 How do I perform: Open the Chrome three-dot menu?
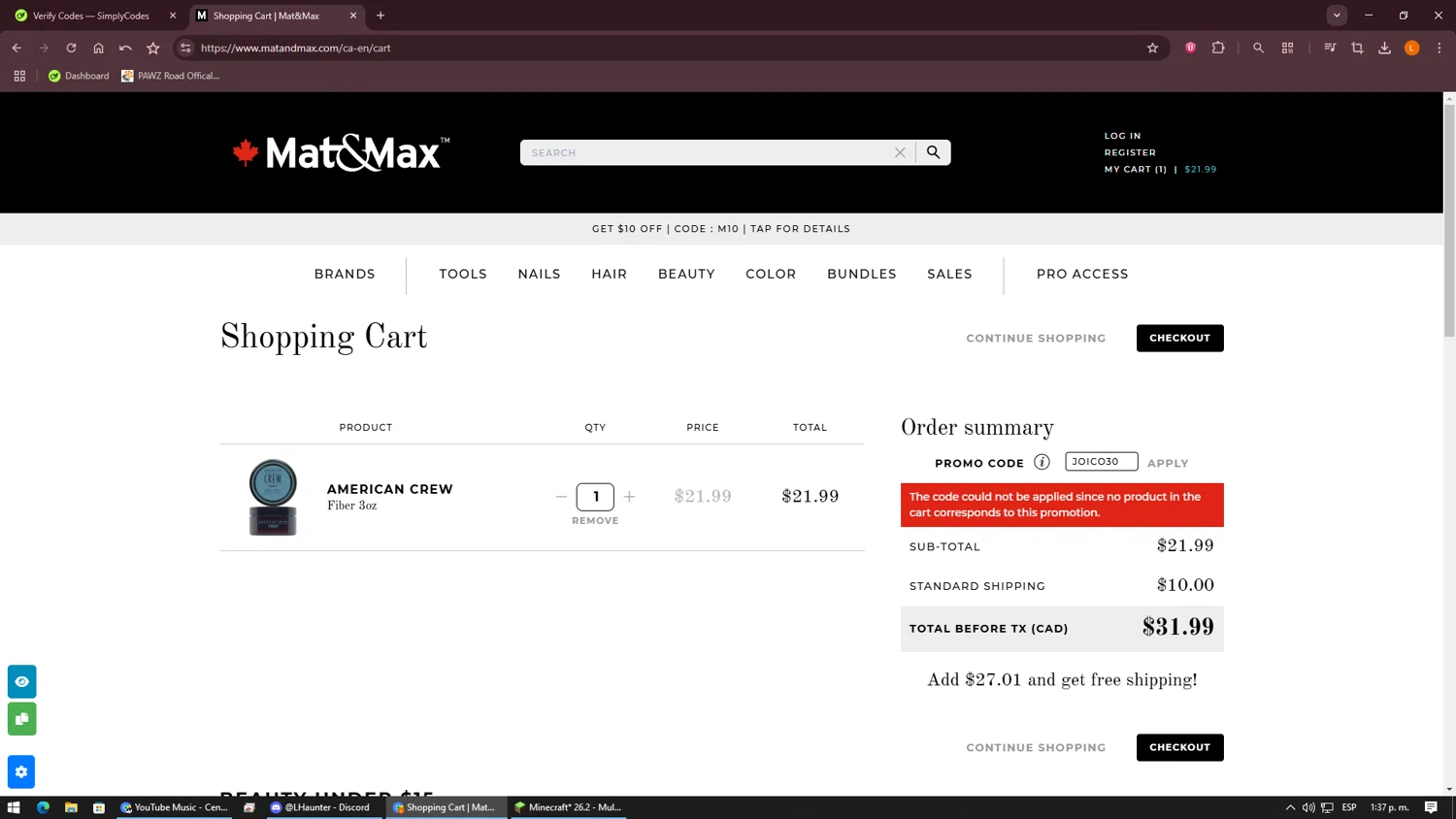pos(1439,48)
